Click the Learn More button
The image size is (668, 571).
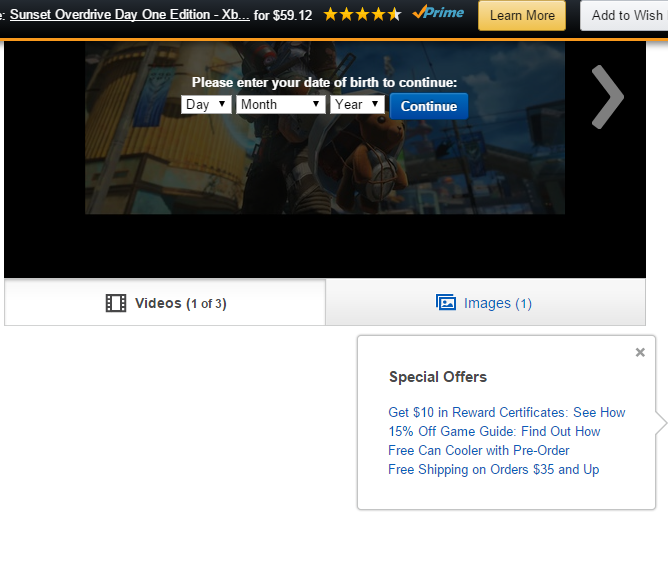click(522, 16)
